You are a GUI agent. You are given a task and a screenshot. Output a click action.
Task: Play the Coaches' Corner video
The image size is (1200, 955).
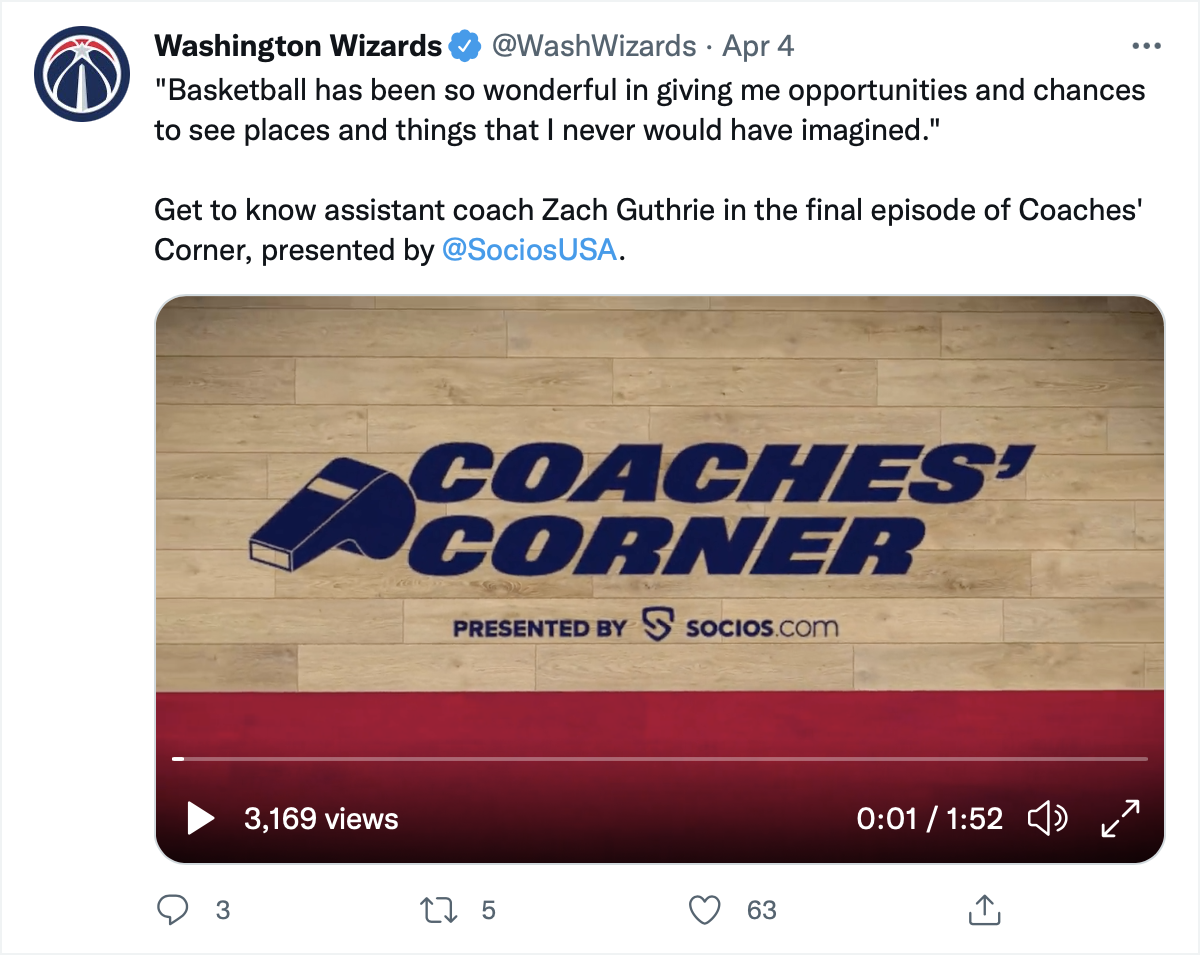click(x=201, y=819)
